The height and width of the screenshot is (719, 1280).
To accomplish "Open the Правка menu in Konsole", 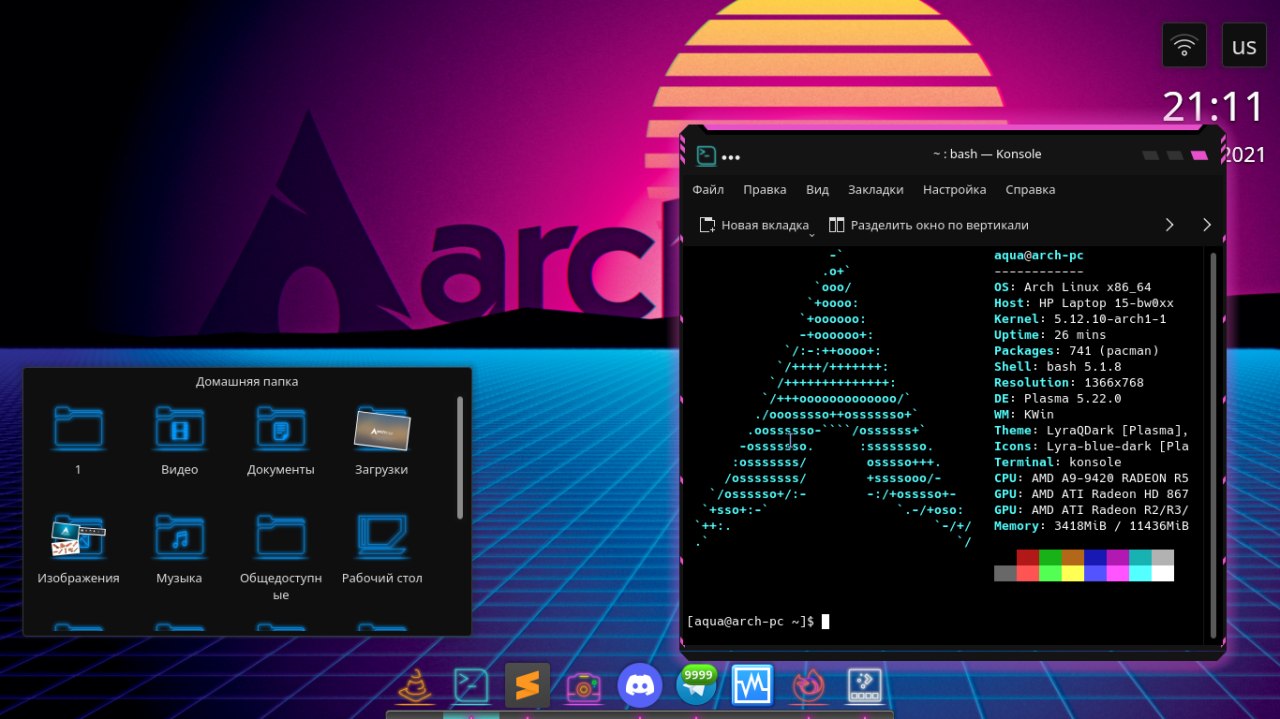I will (x=764, y=190).
